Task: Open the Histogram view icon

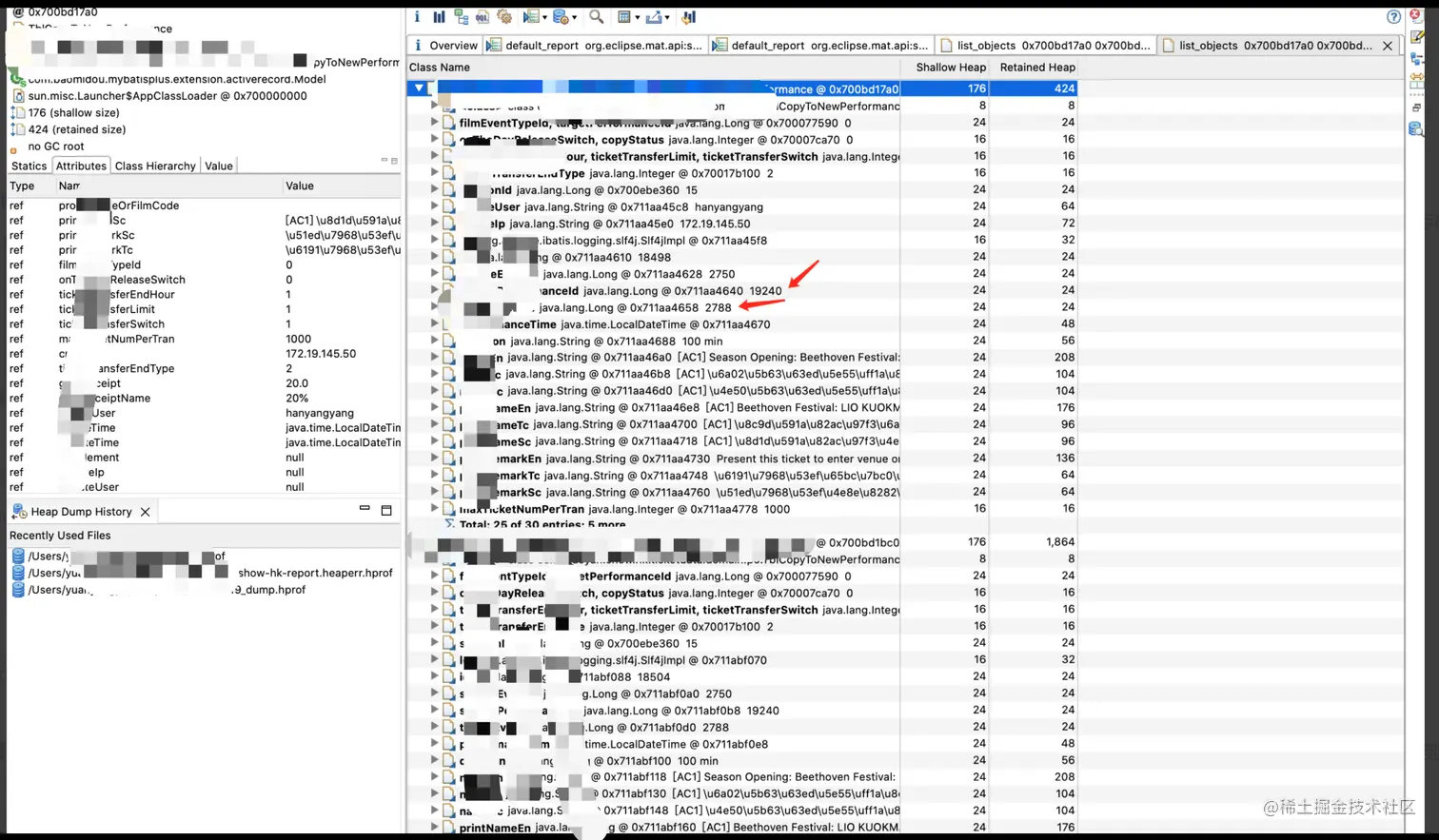Action: [x=439, y=17]
